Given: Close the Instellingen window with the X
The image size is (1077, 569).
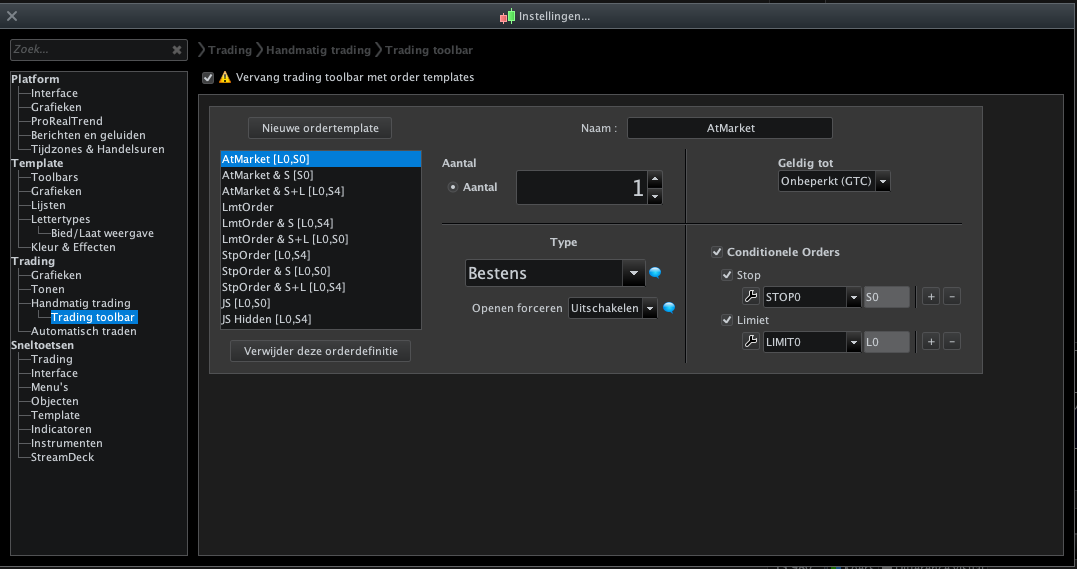Looking at the screenshot, I should (12, 16).
